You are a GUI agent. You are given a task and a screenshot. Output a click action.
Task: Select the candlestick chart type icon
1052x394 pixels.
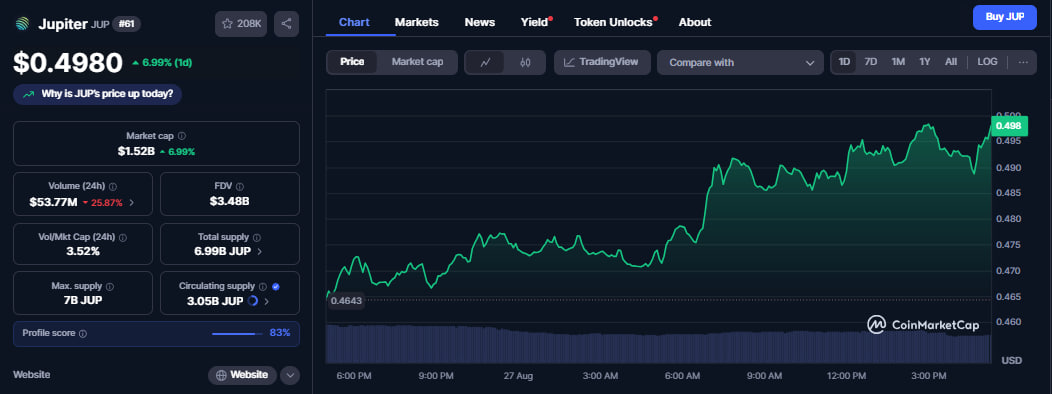[525, 62]
